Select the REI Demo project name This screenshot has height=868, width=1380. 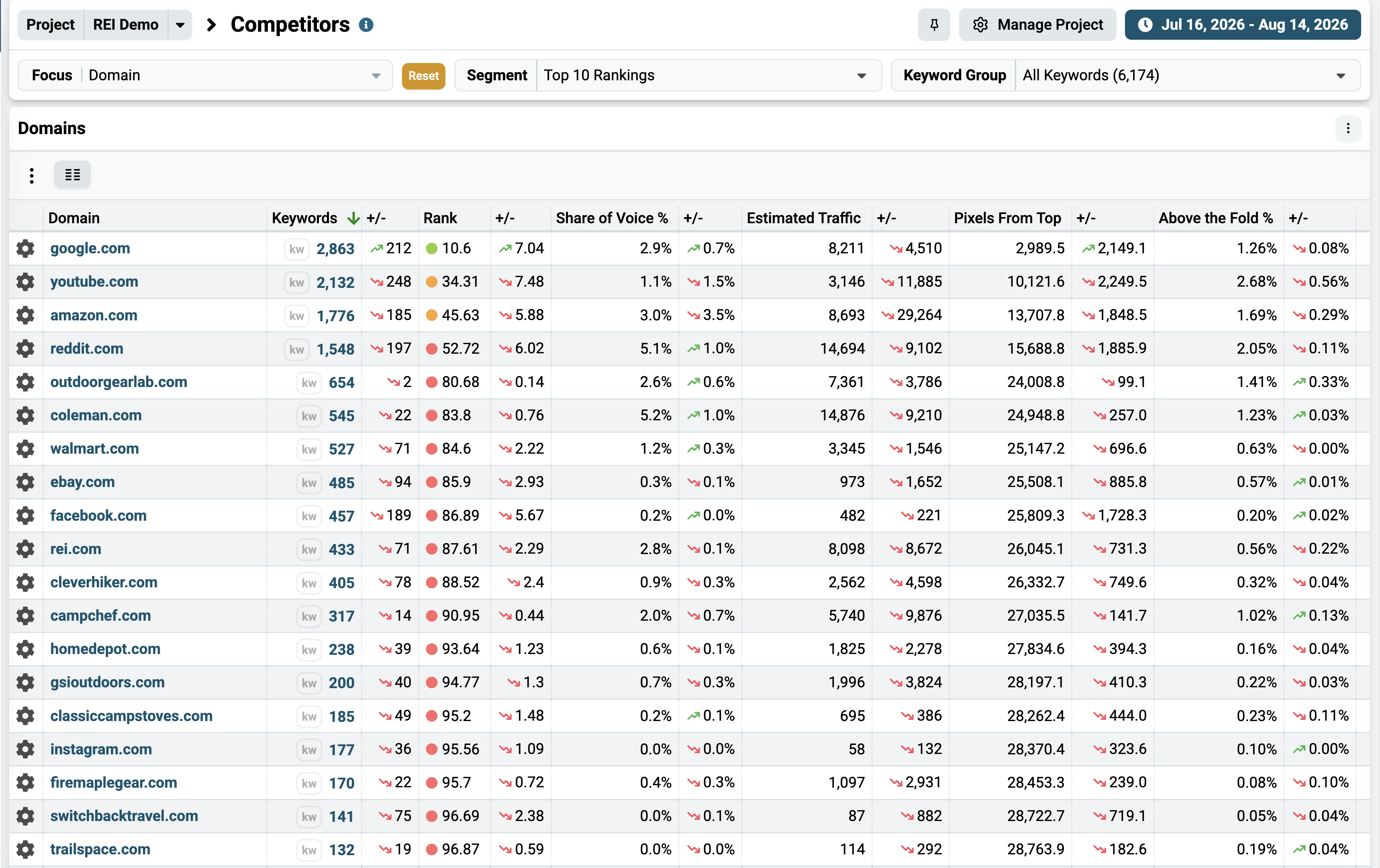[x=125, y=25]
